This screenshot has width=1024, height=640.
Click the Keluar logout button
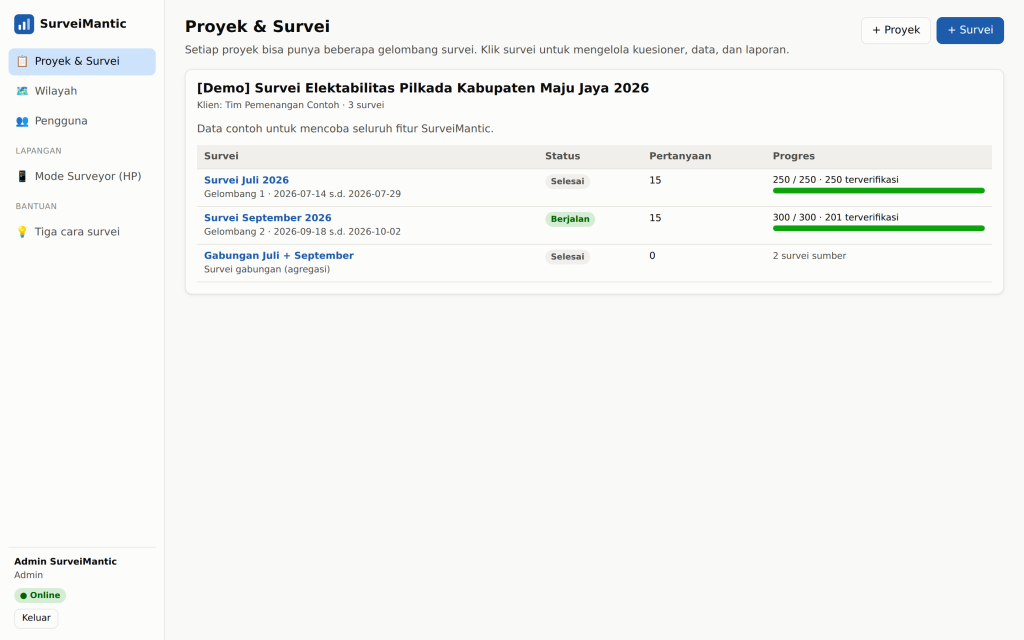click(x=37, y=618)
